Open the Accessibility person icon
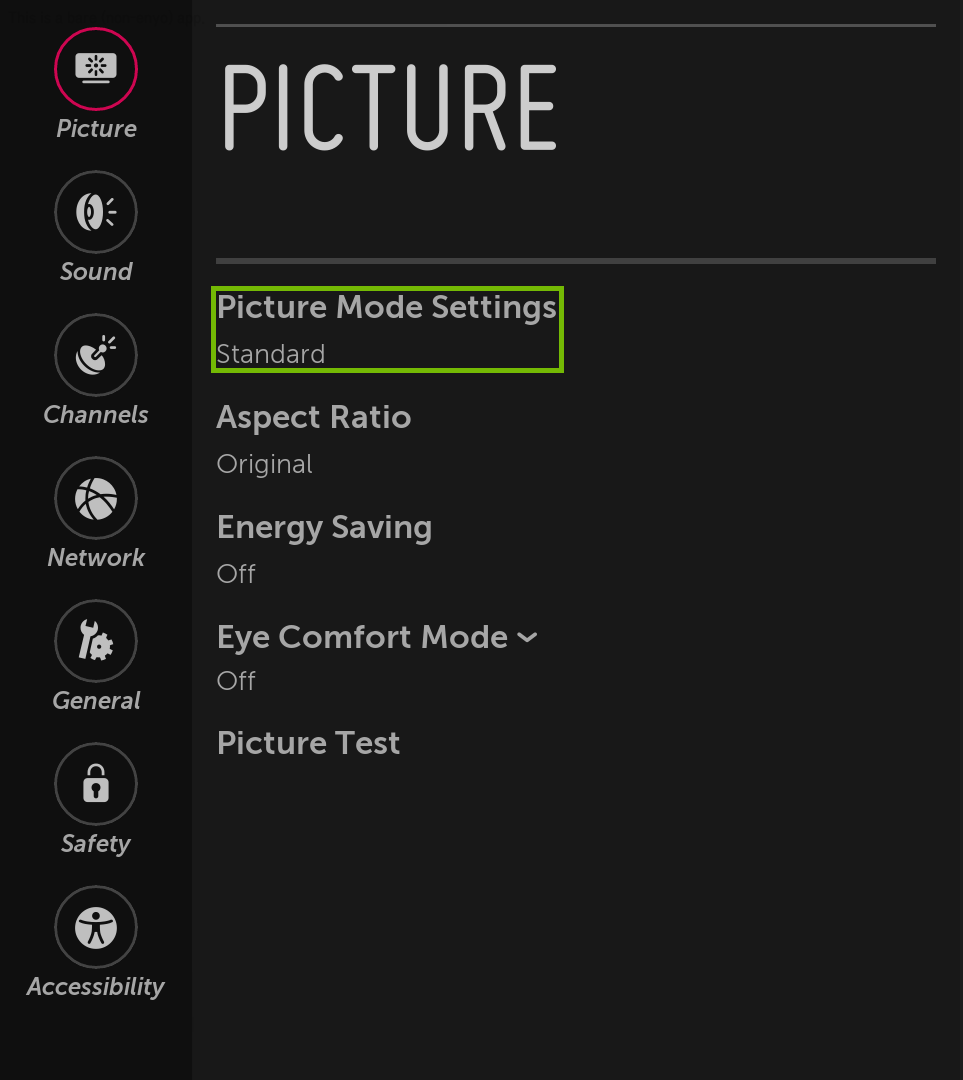The height and width of the screenshot is (1080, 963). [x=95, y=927]
